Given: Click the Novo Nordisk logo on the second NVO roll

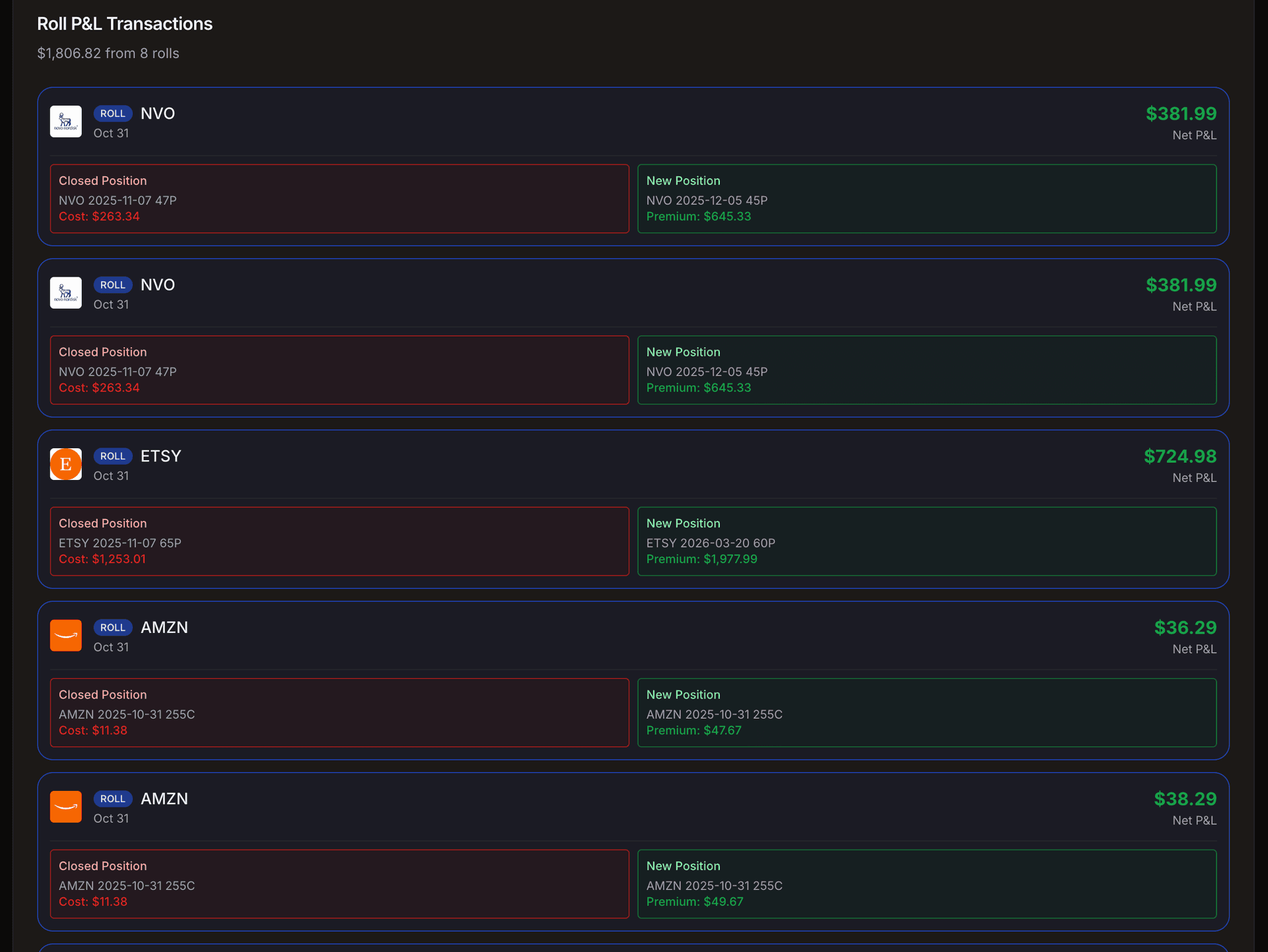Looking at the screenshot, I should pyautogui.click(x=65, y=292).
